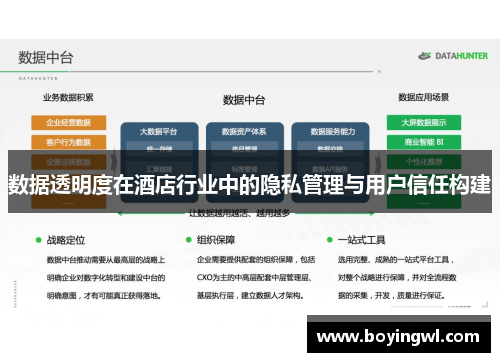
Task: Click the line 企业需要提供配套的组织保障，包括
Action: [x=256, y=259]
